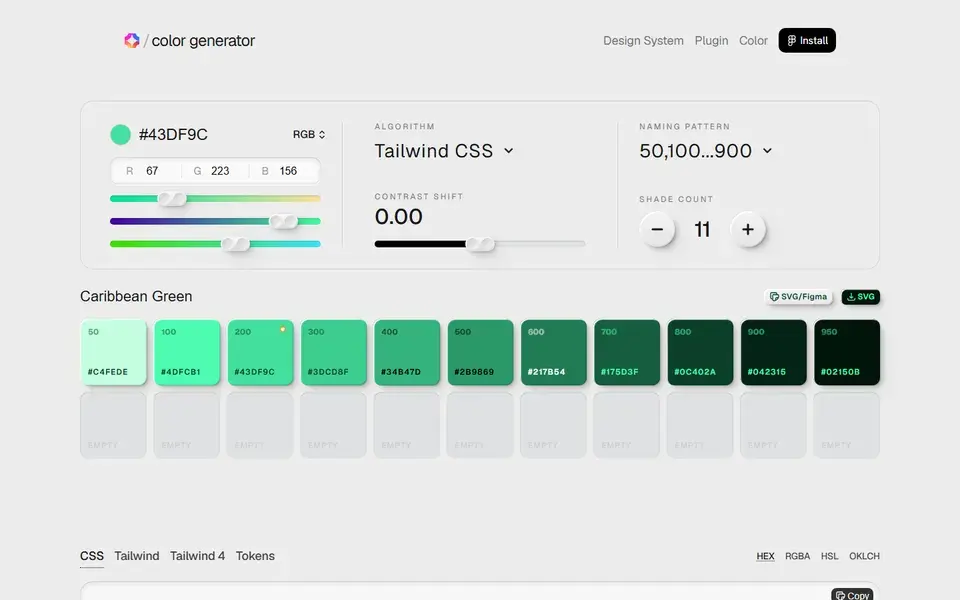Select the 600 shade swatch #217B54

click(x=553, y=352)
